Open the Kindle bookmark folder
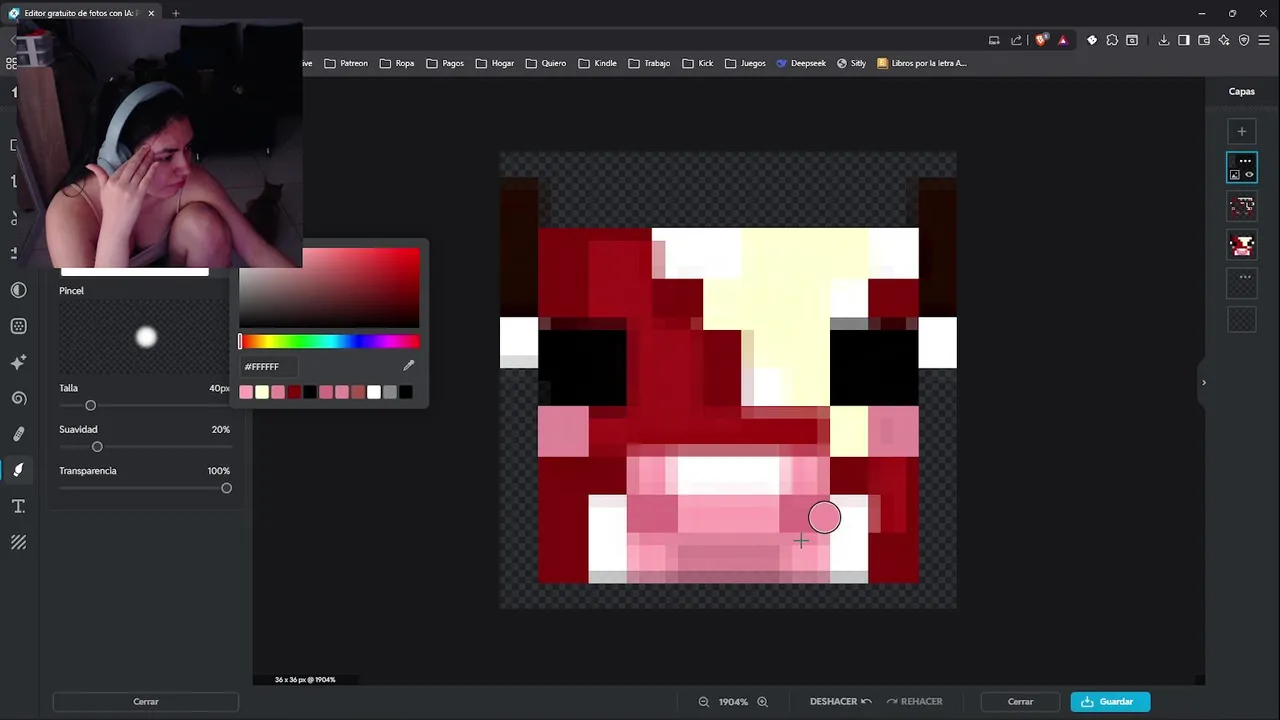1280x720 pixels. 597,63
